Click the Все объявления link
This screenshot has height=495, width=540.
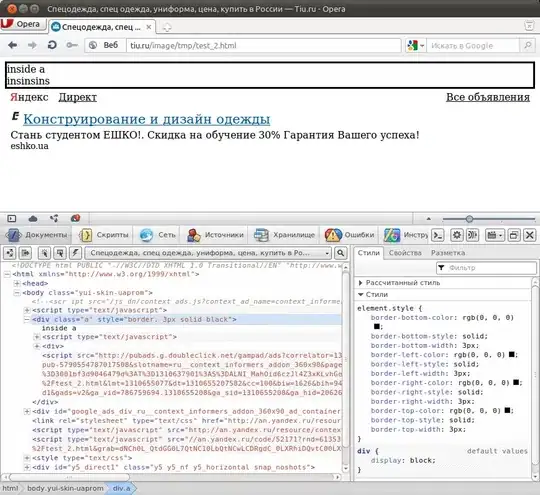(488, 97)
